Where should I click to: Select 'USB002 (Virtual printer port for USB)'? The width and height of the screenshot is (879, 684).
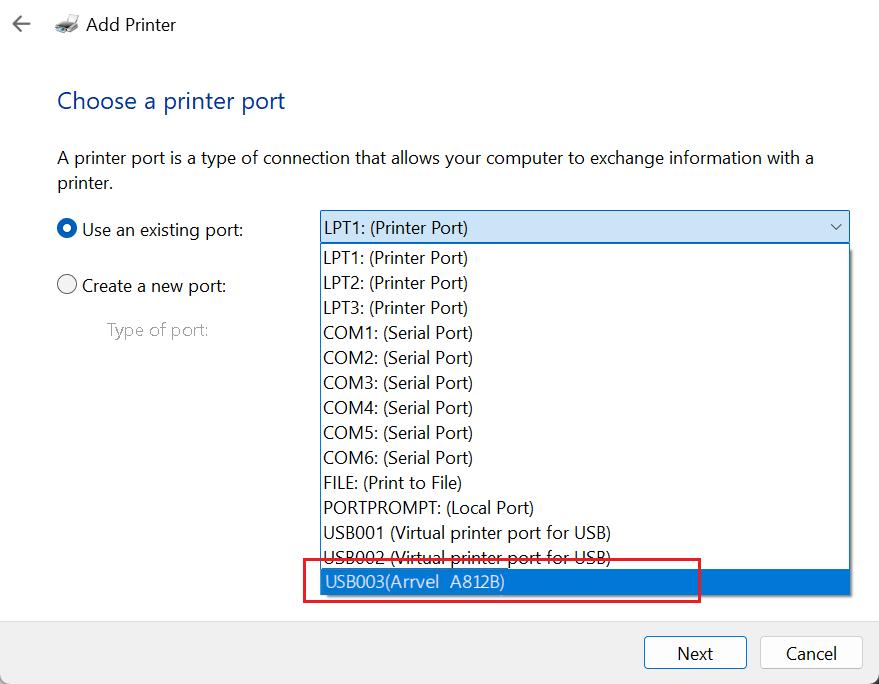pos(585,557)
